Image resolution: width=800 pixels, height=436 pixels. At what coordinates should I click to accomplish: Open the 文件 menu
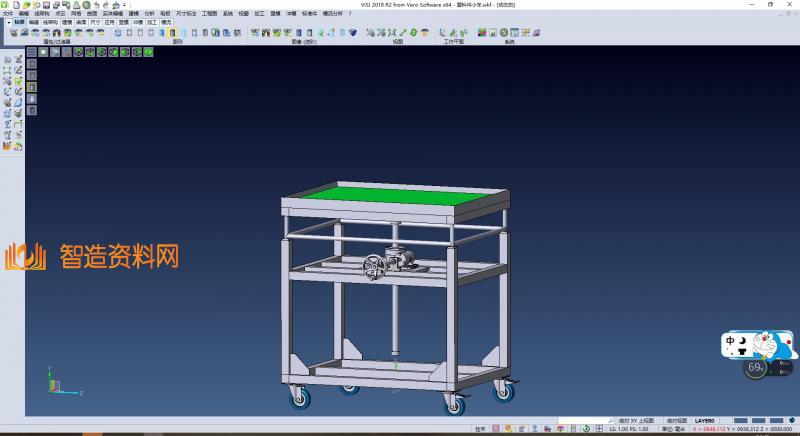point(8,13)
